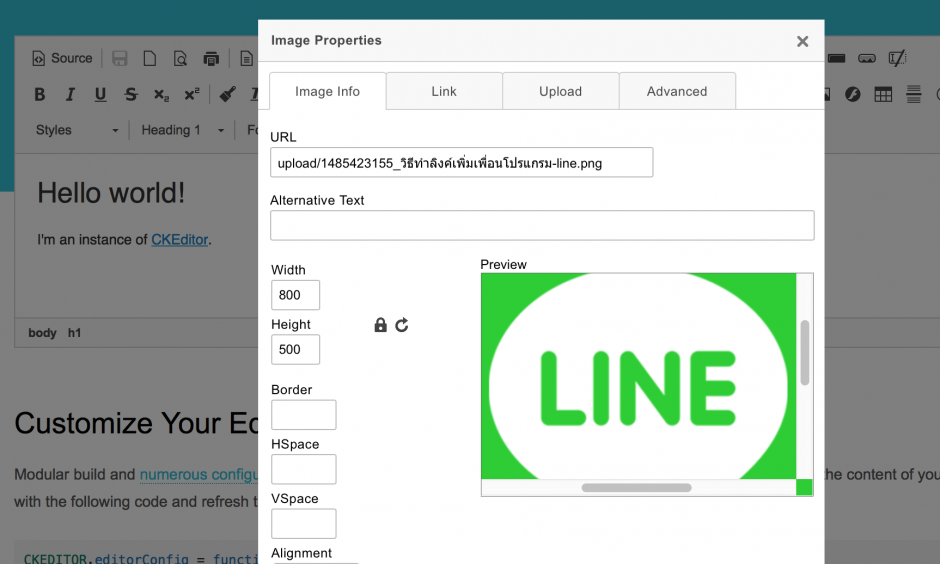Click the Hidden Field toolbar icon
Viewport: 940px width, 564px height.
pyautogui.click(x=897, y=58)
